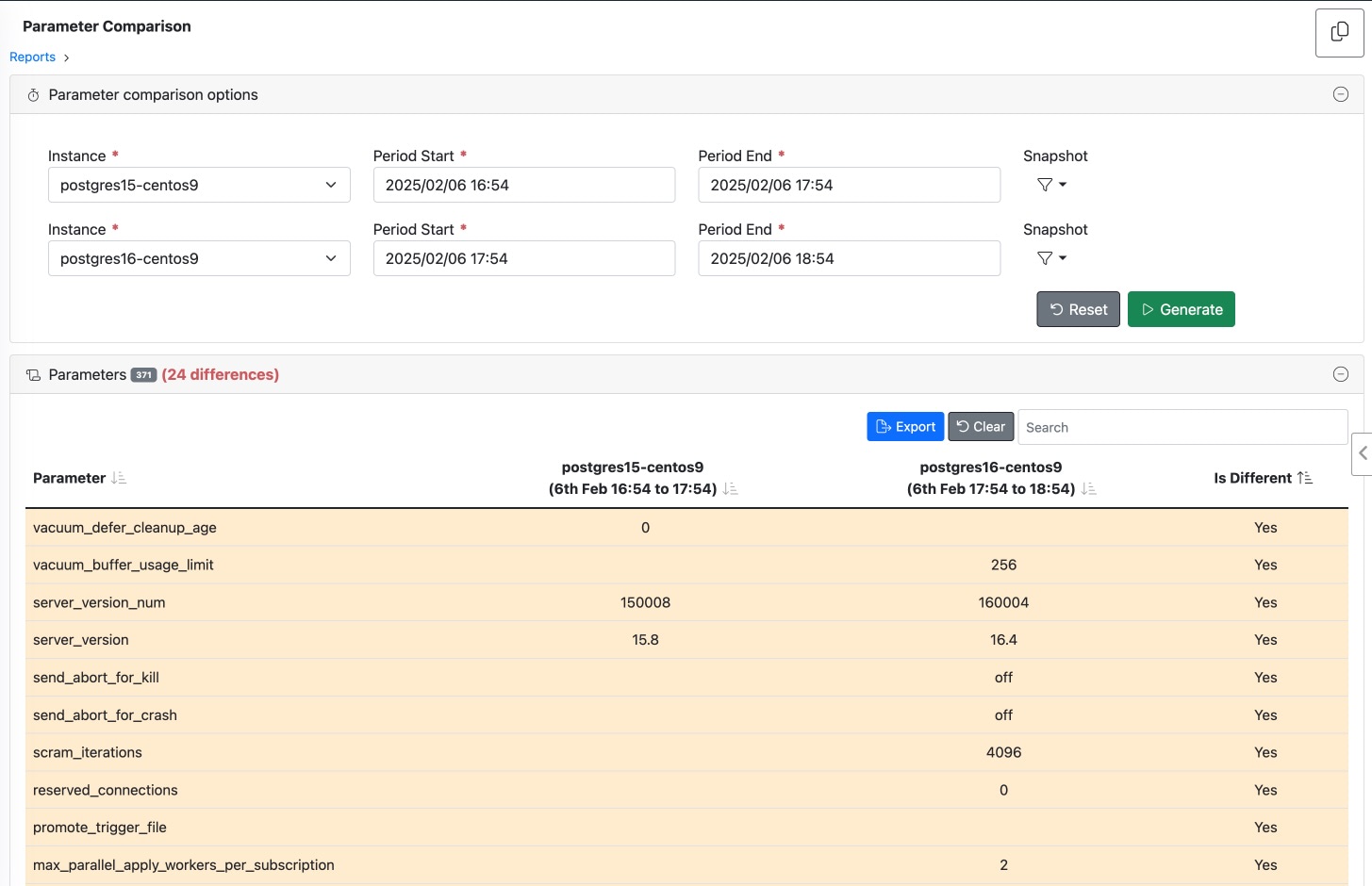Click the sort icon on the Parameter column
The width and height of the screenshot is (1372, 886).
coord(118,478)
